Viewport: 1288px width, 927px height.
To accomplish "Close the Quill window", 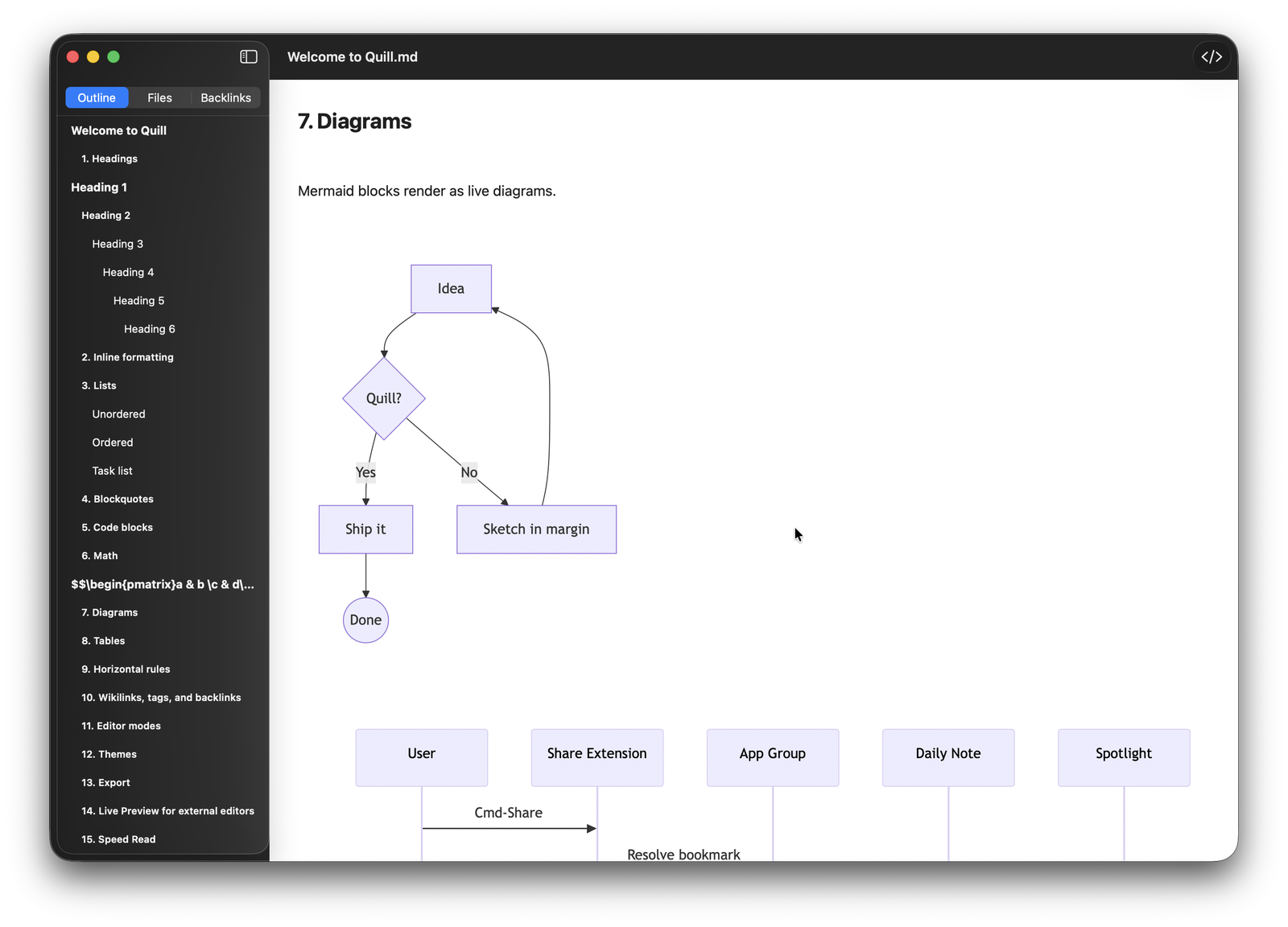I will 72,56.
